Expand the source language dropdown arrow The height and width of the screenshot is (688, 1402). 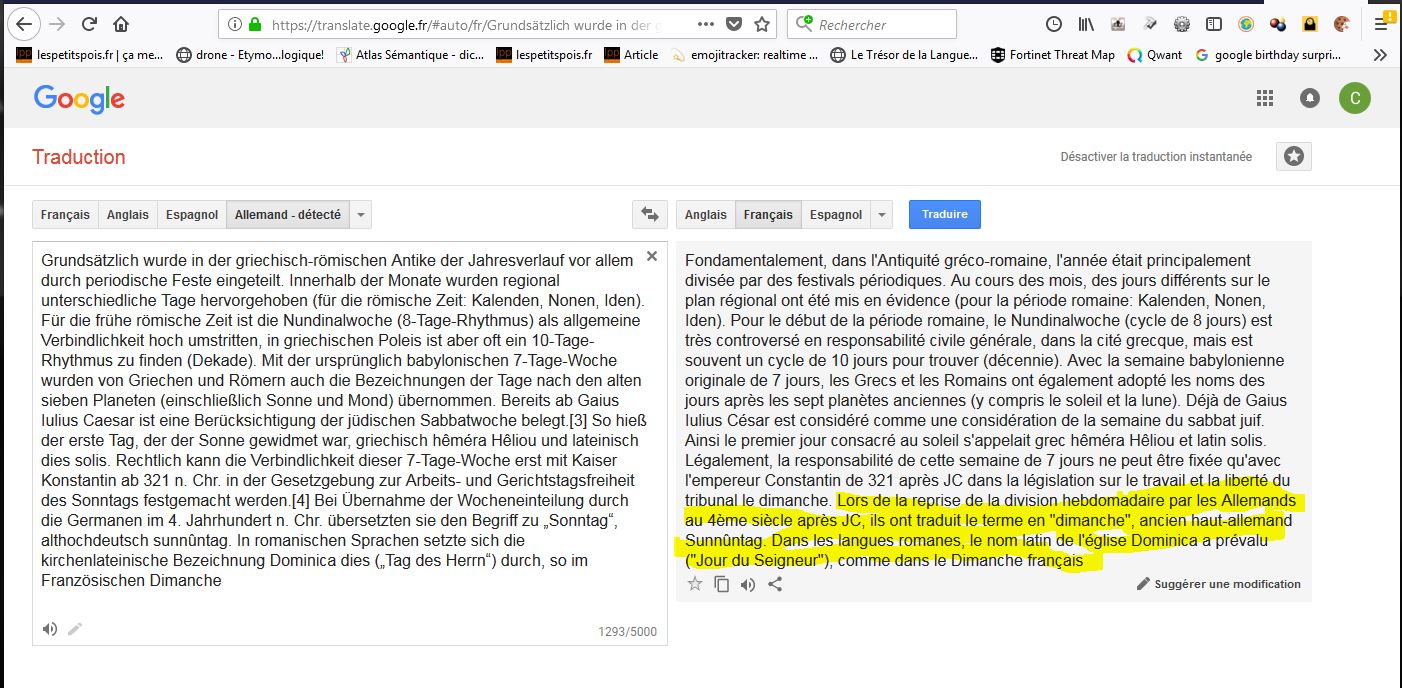(x=361, y=214)
